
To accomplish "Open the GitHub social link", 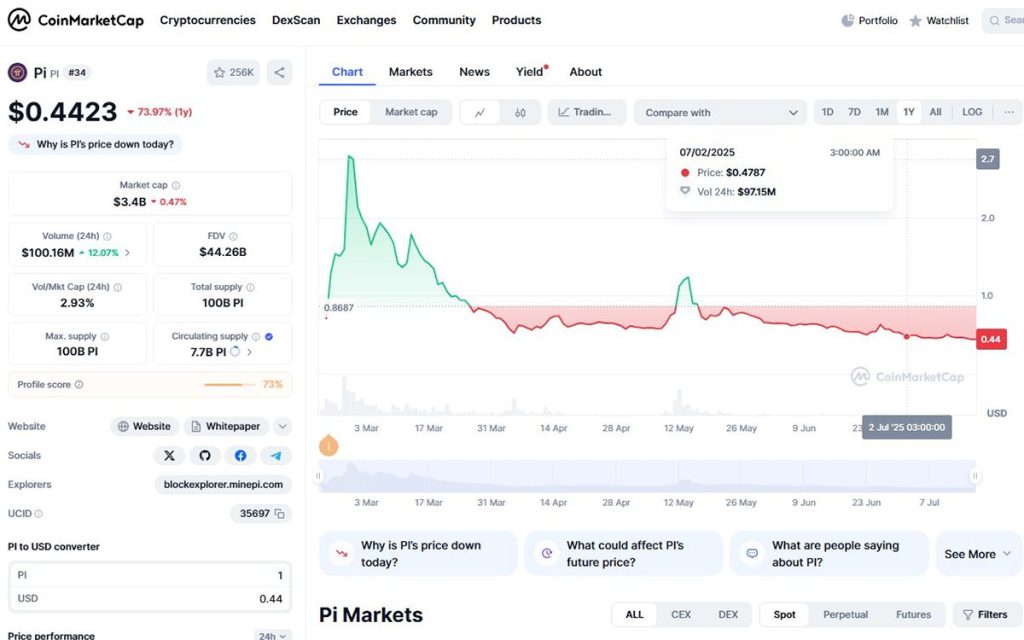I will (x=205, y=455).
